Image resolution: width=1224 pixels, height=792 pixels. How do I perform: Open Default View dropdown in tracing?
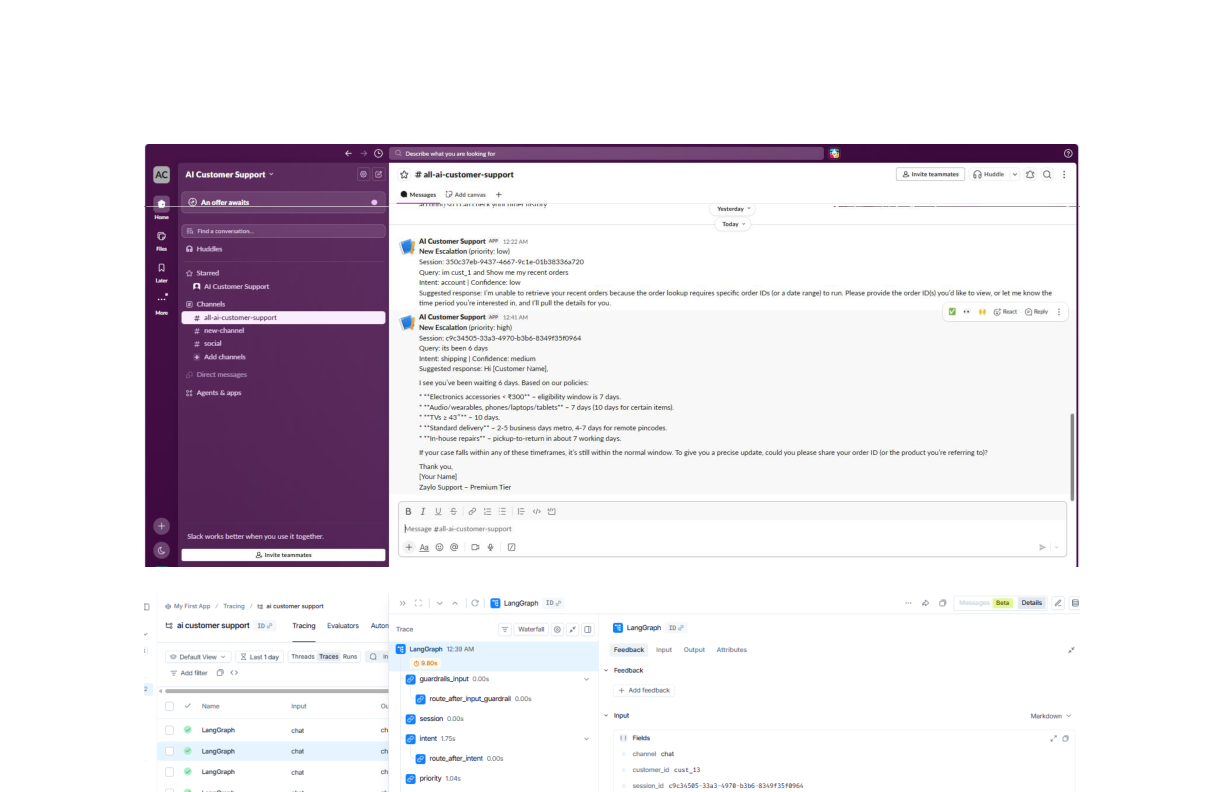(198, 657)
